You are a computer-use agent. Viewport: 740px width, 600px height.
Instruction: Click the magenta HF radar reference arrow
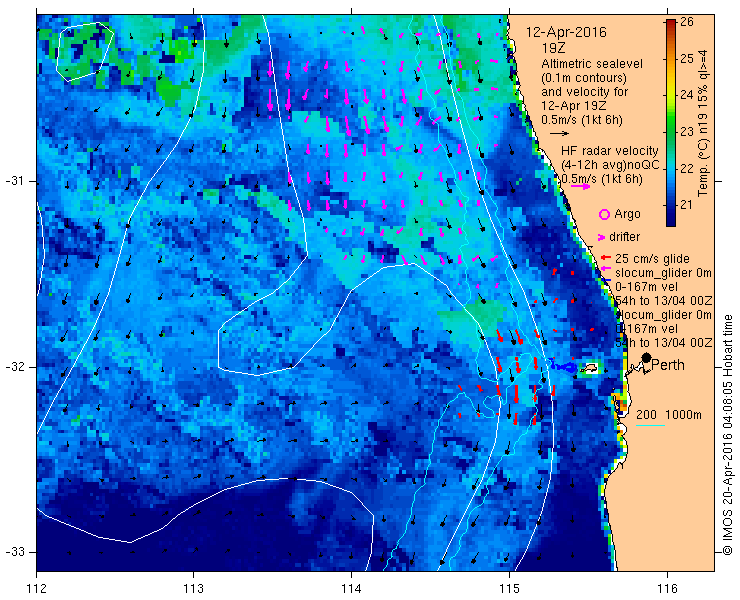point(580,186)
